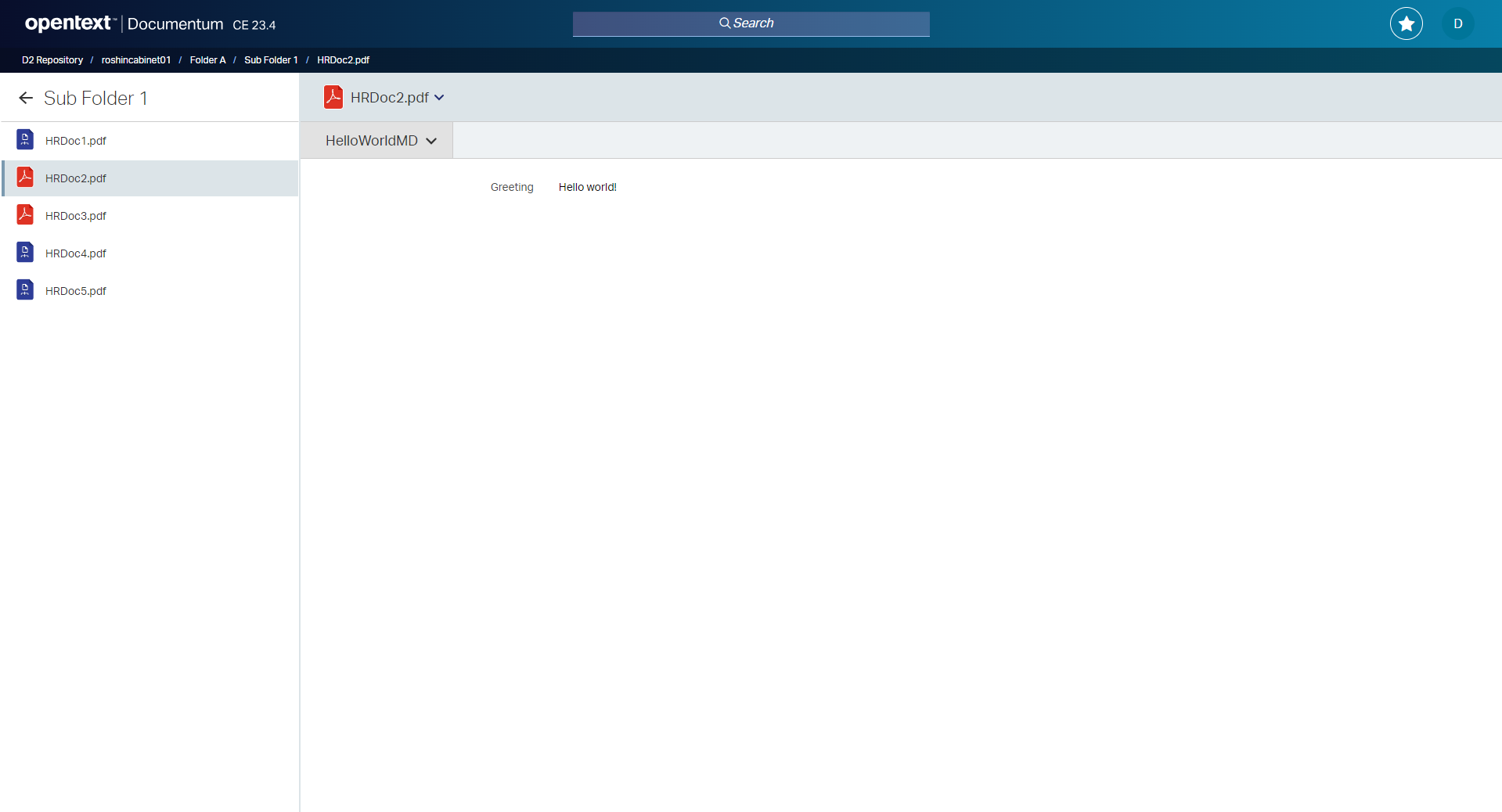Select HRDoc3.pdf in the file list
The height and width of the screenshot is (812, 1502).
pos(76,215)
